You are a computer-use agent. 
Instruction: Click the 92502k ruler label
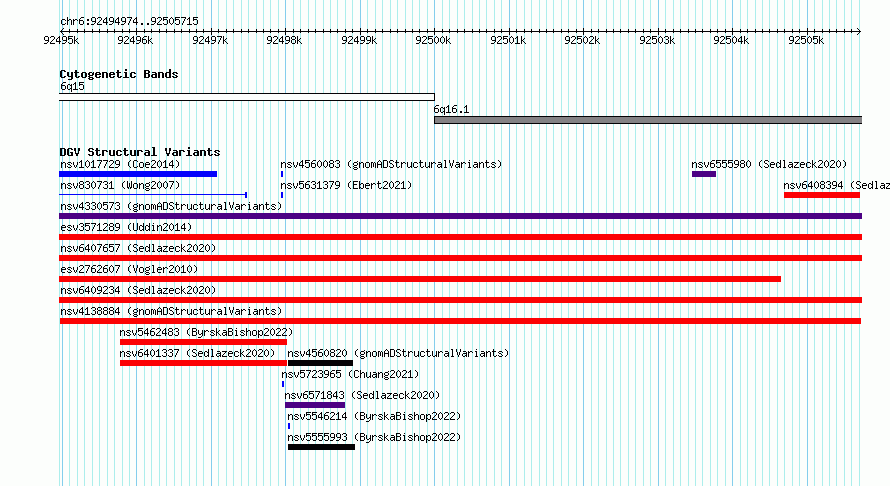point(582,40)
